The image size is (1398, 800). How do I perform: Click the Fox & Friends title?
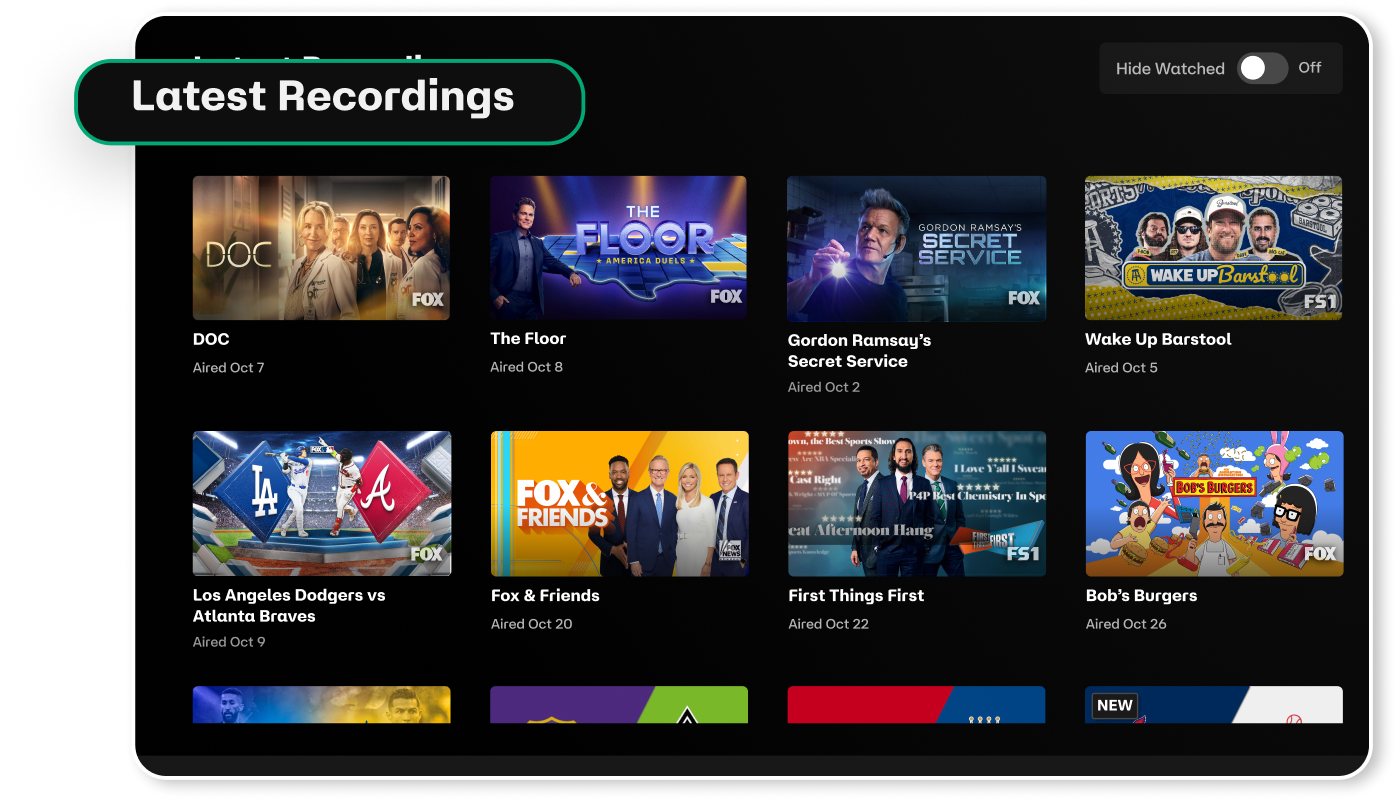[x=545, y=595]
